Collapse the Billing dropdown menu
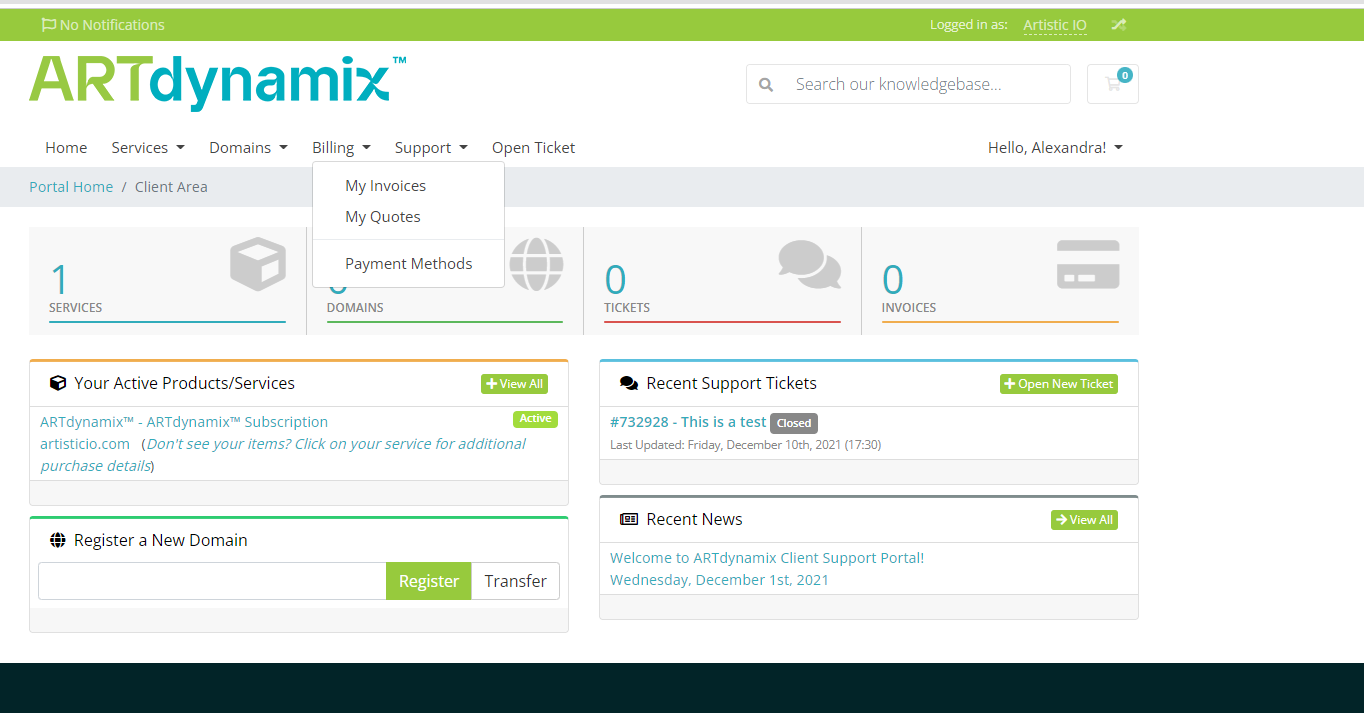Screen dimensions: 1364x713 (341, 148)
